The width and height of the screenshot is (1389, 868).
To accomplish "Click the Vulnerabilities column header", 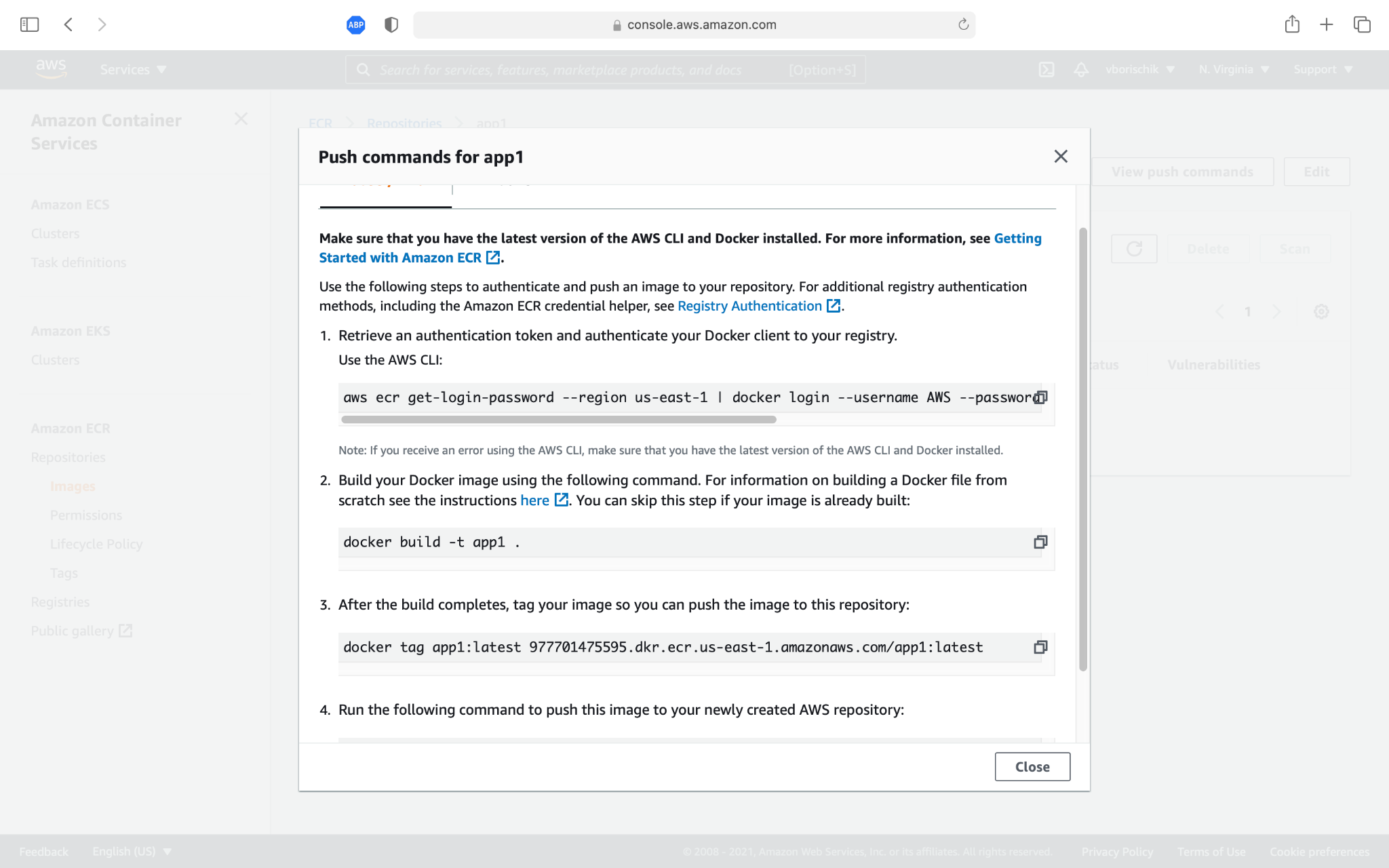I will pyautogui.click(x=1213, y=365).
